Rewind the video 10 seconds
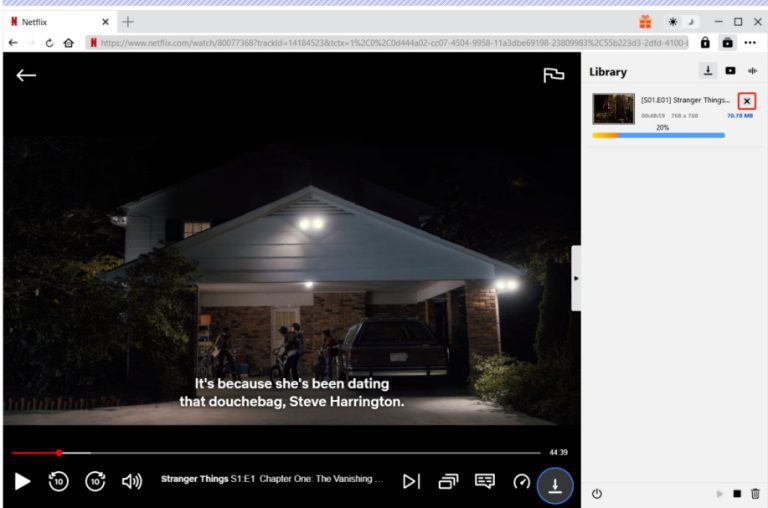This screenshot has width=768, height=508. point(58,481)
